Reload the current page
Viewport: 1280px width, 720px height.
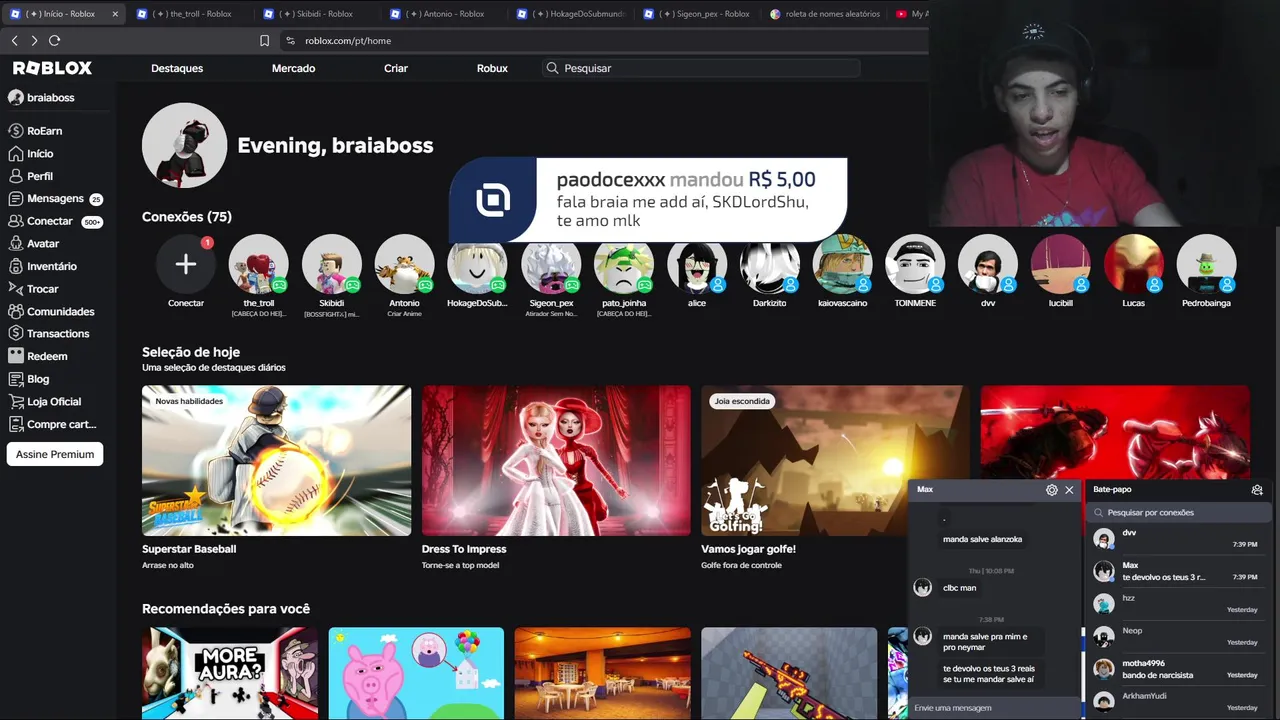(54, 40)
